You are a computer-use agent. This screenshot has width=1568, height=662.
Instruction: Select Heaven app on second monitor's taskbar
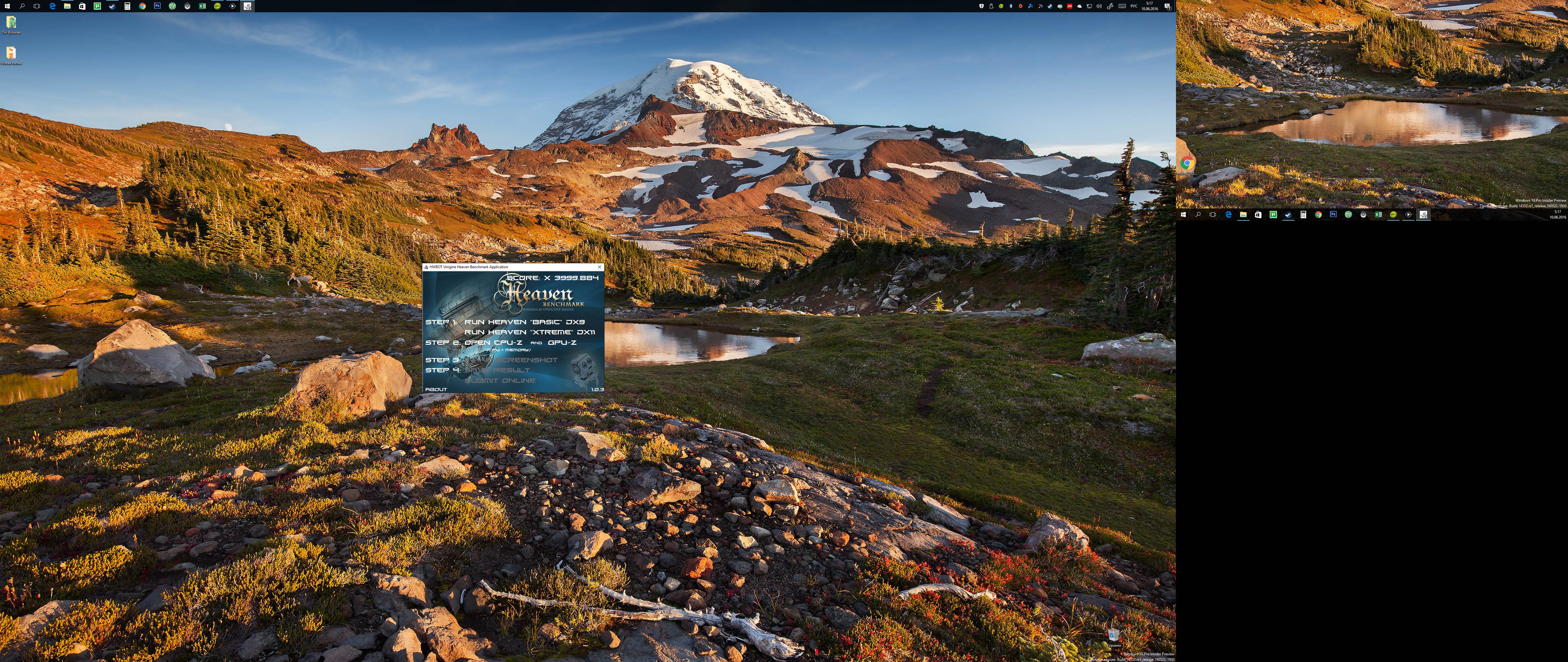point(1423,214)
